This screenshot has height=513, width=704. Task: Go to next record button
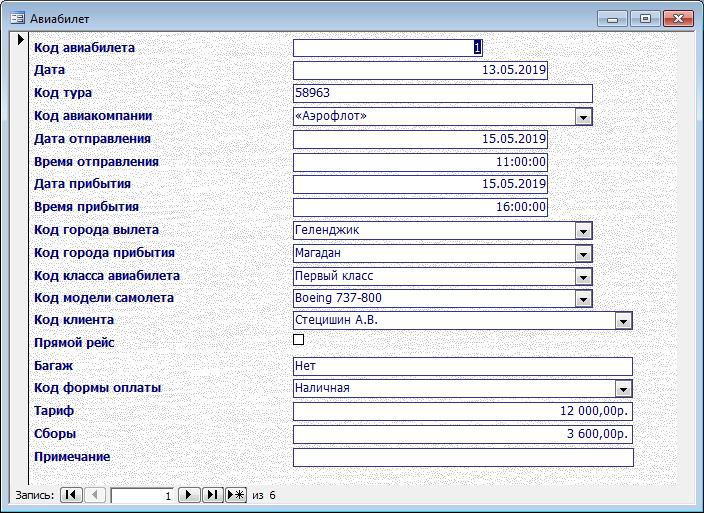[189, 495]
